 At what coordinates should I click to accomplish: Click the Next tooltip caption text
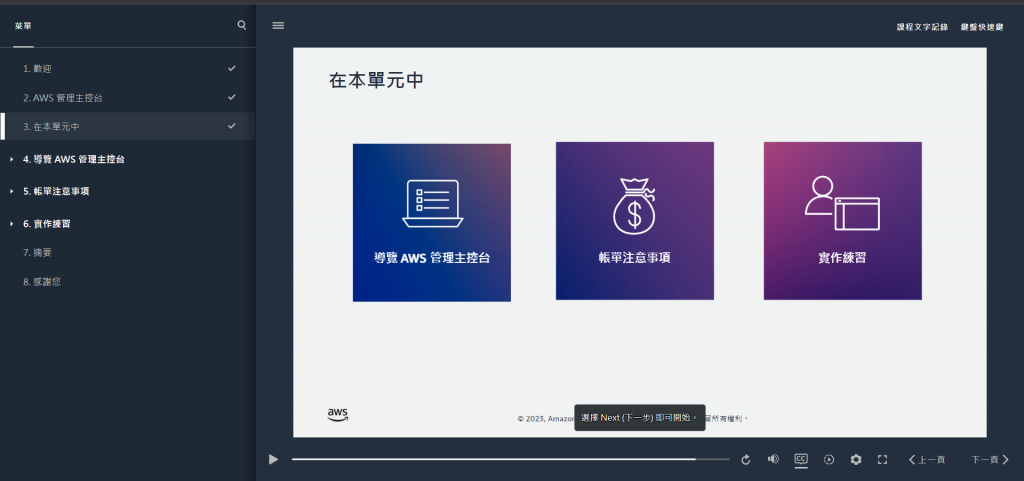tap(639, 417)
